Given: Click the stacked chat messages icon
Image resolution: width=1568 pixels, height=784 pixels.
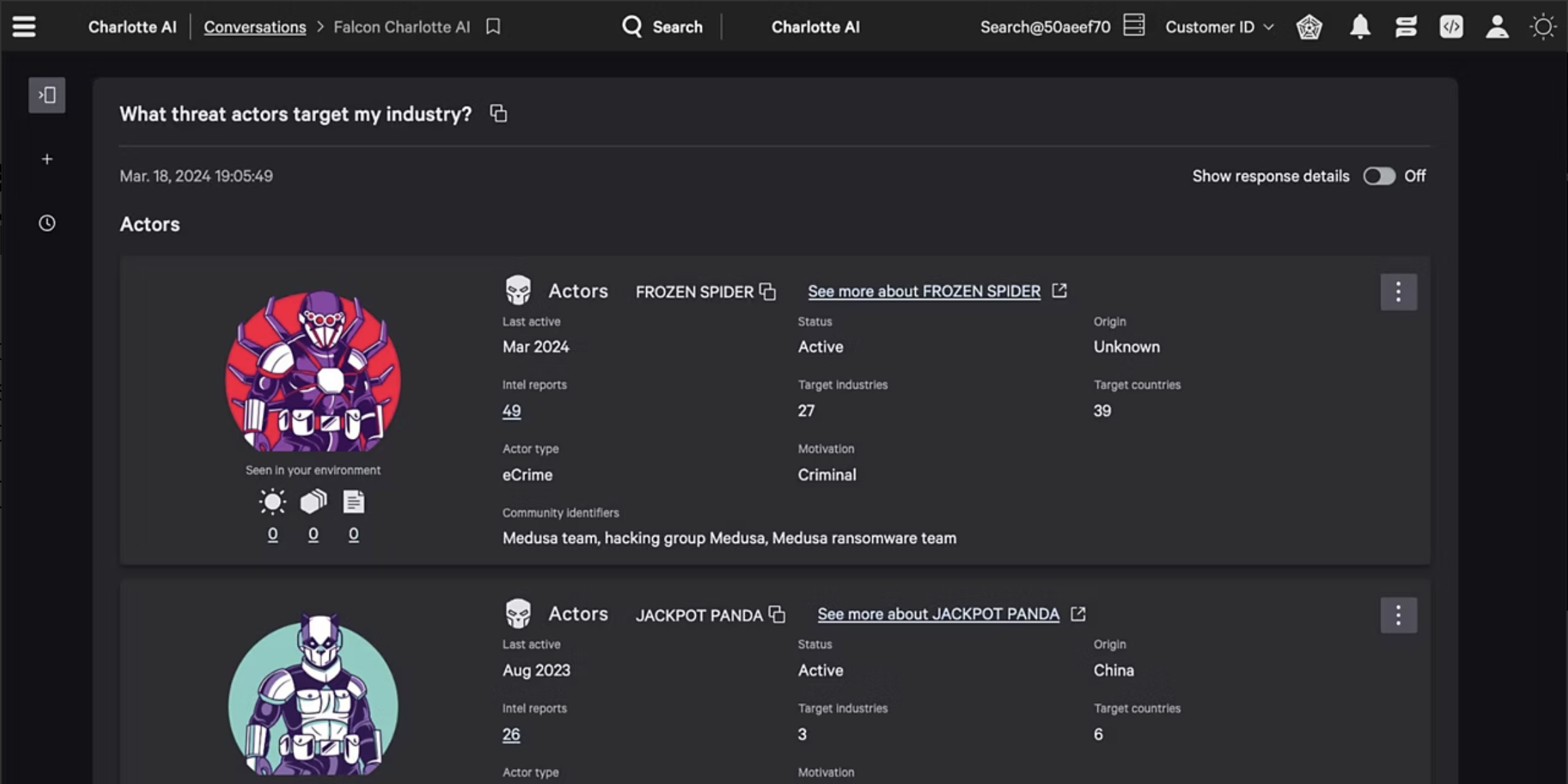Looking at the screenshot, I should pyautogui.click(x=1406, y=26).
